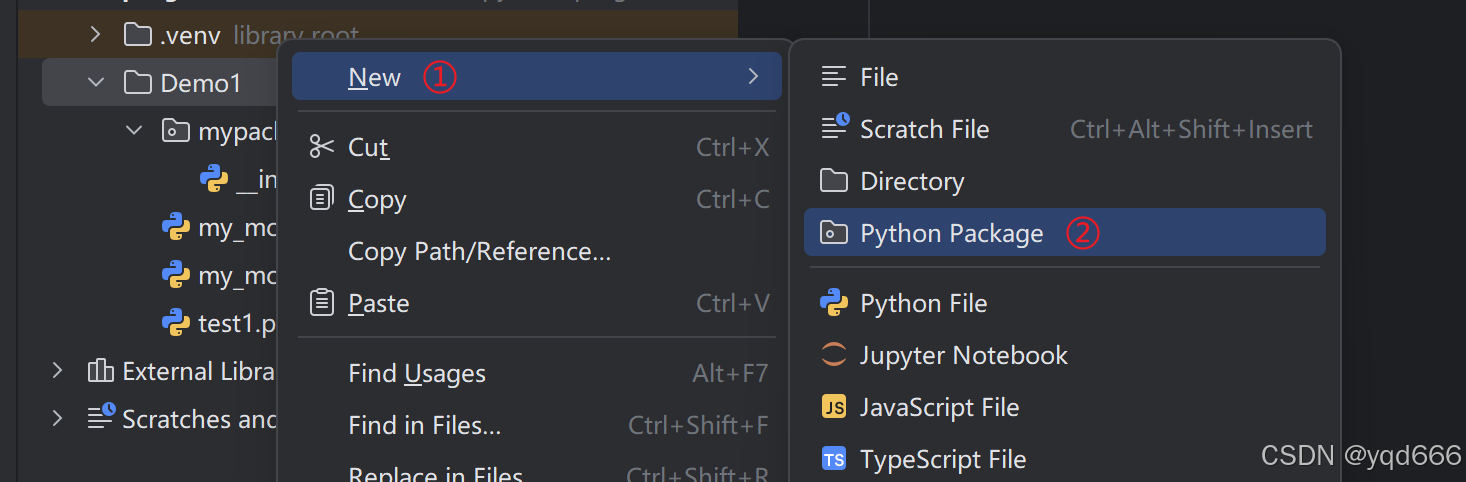The height and width of the screenshot is (482, 1466).
Task: Click the scissors Cut icon
Action: click(321, 147)
